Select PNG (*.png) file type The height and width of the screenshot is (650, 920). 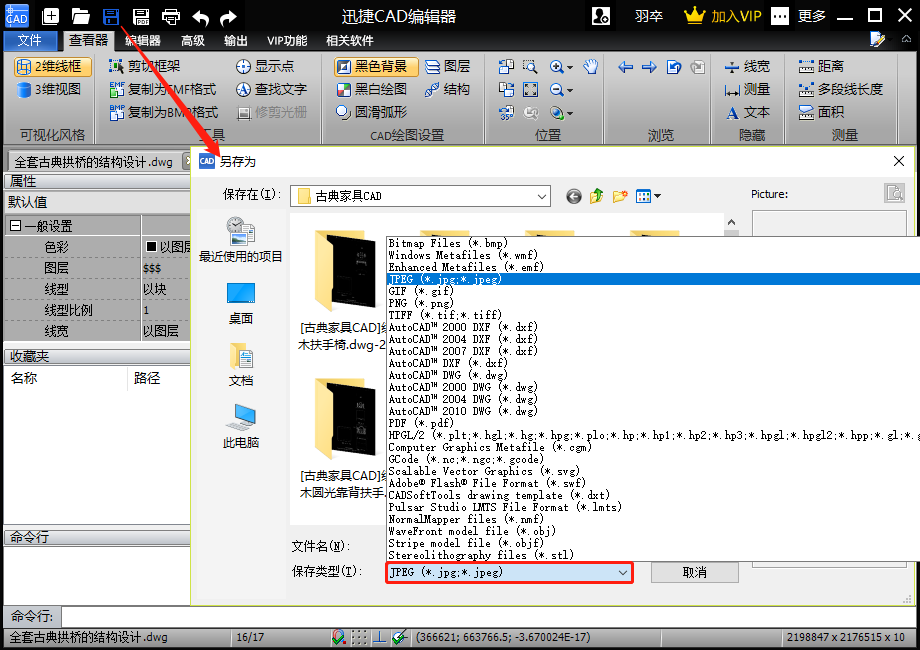coord(653,303)
